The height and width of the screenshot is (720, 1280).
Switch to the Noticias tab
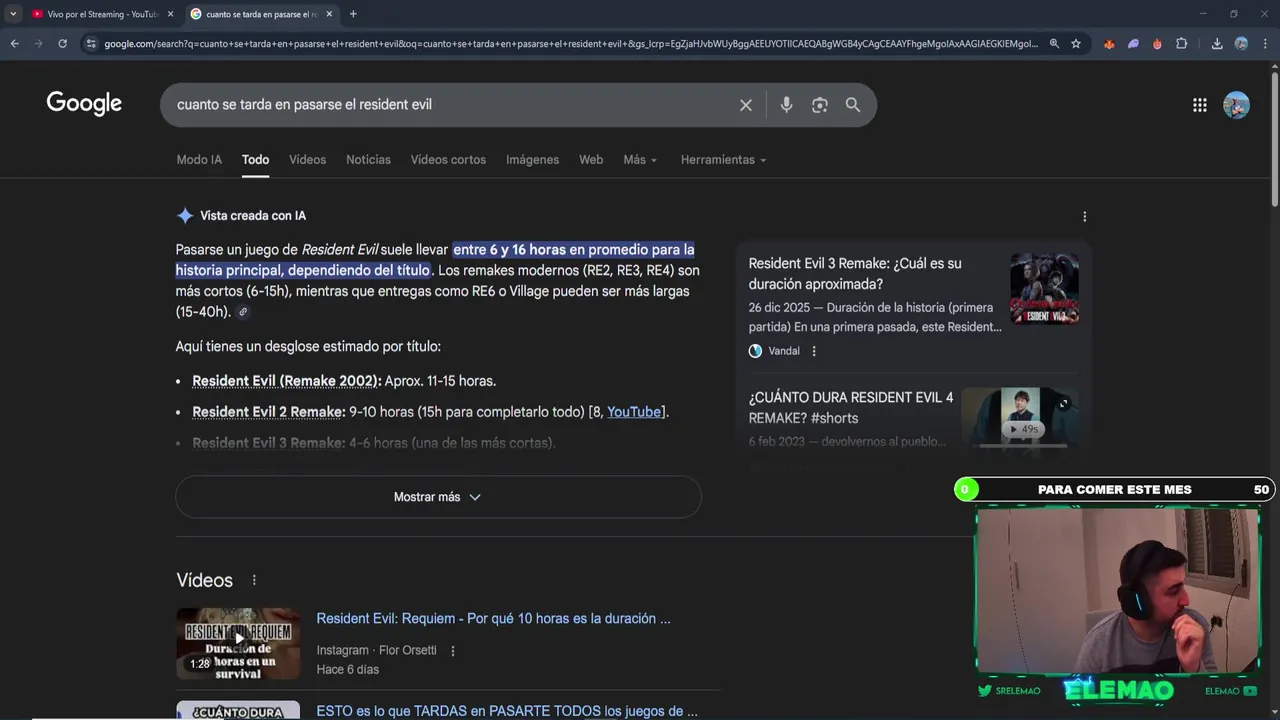pos(368,160)
